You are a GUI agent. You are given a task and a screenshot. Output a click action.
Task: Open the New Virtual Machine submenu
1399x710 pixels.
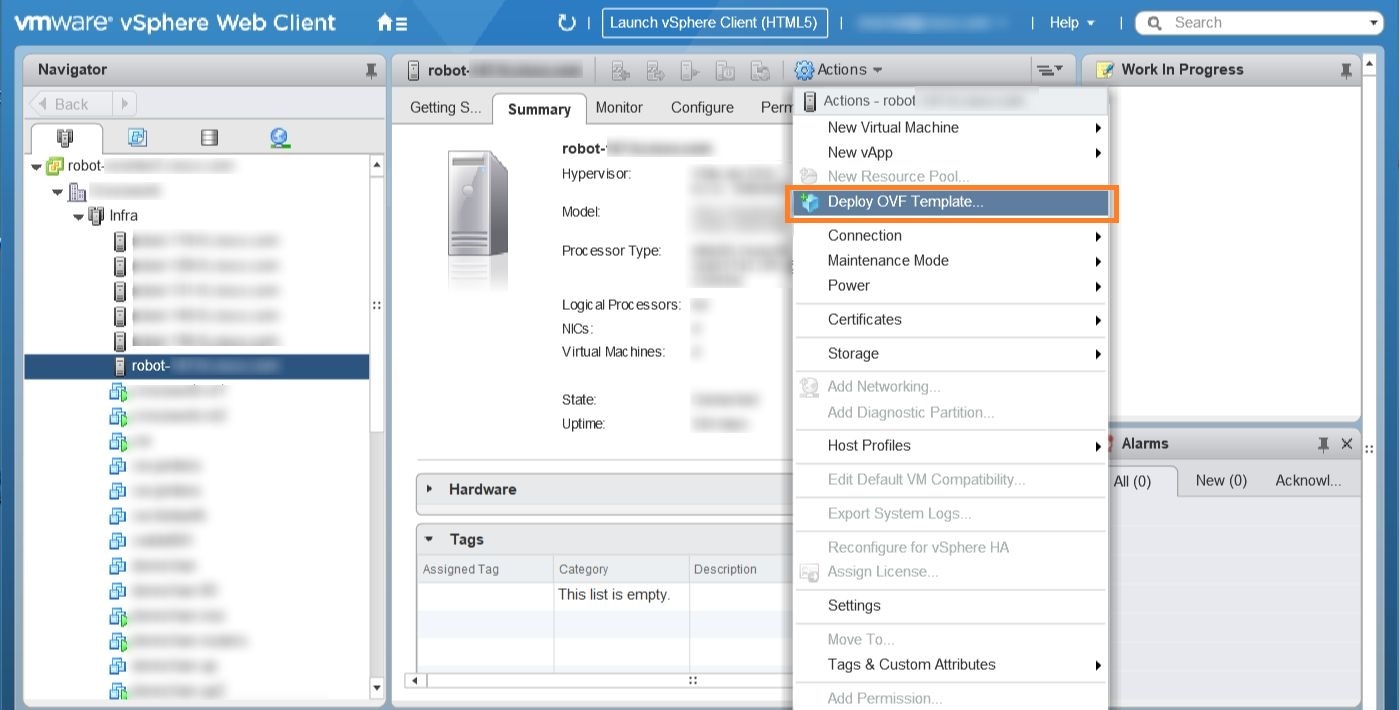(x=951, y=128)
